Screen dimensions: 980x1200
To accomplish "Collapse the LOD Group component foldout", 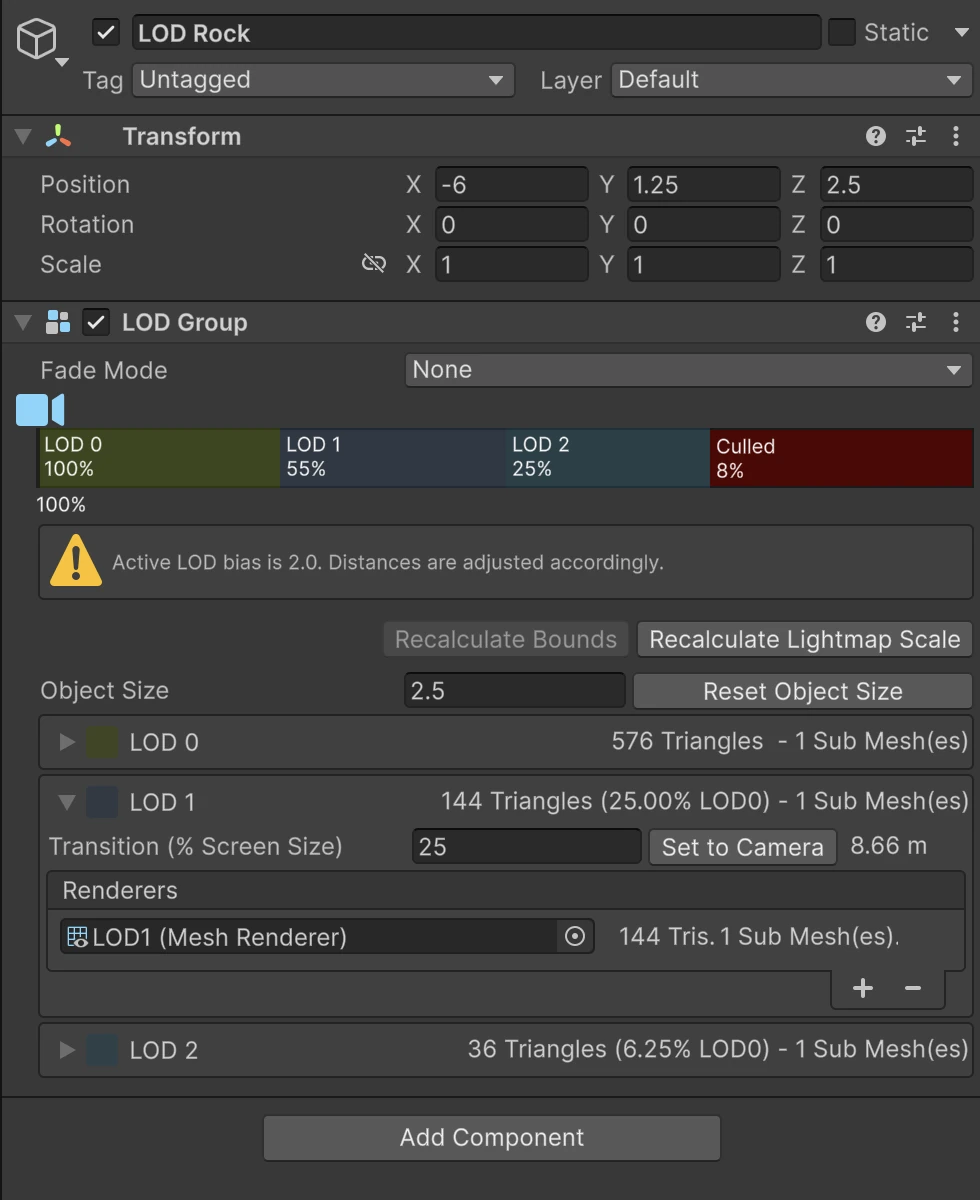I will pos(23,322).
